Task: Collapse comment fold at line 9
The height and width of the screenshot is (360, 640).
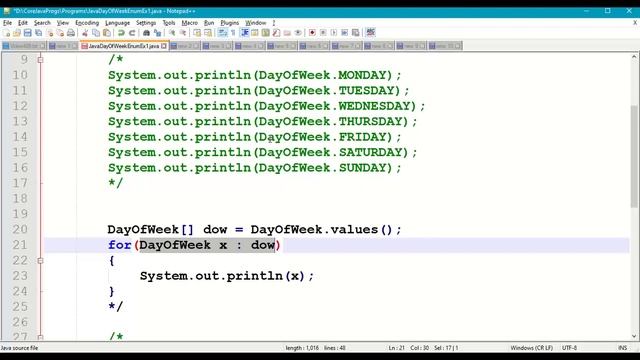Action: 40,60
